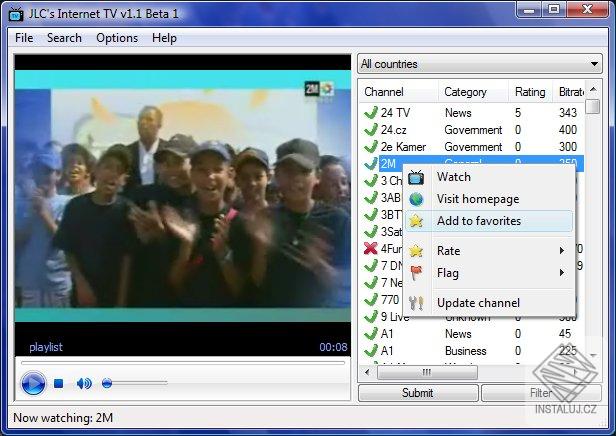
Task: Click the tools icon beside Update channel
Action: tap(416, 303)
